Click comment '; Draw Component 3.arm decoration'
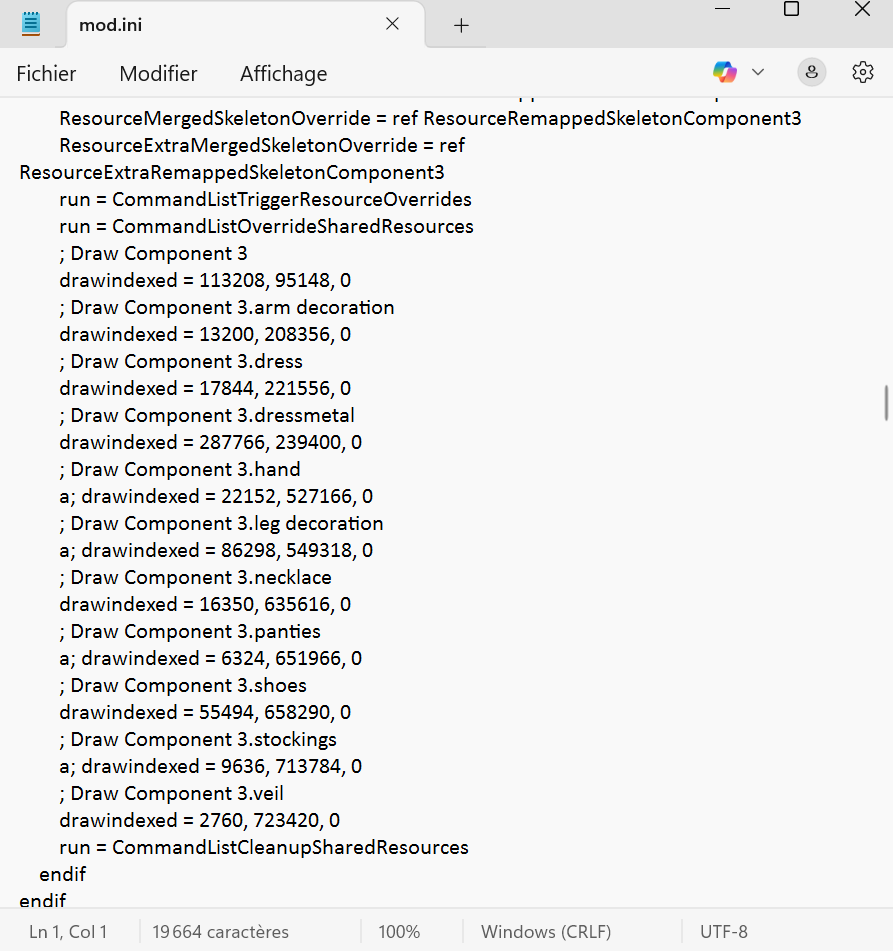Screen dimensions: 893x951 pos(227,307)
